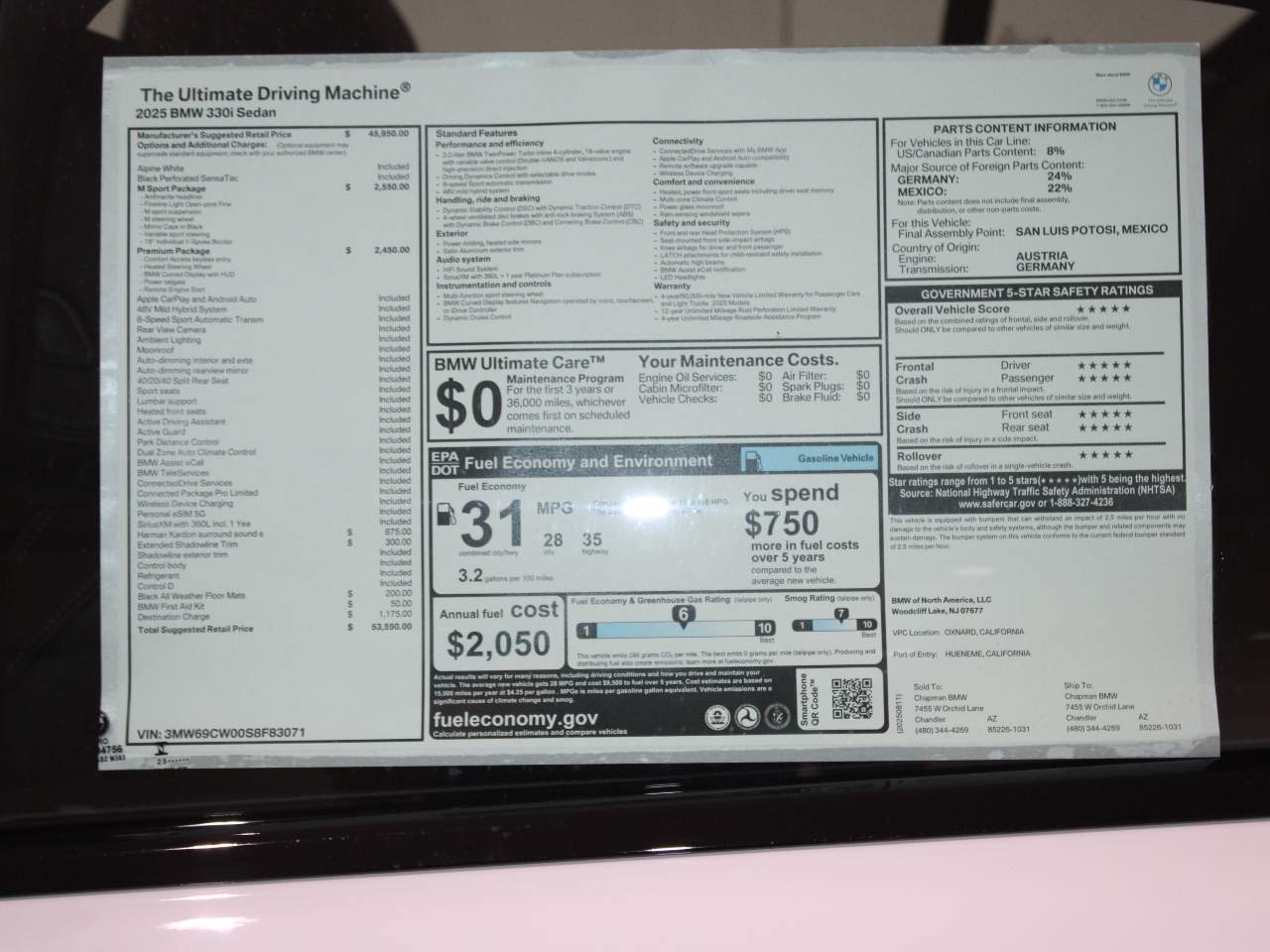Click the combined 31 MPG figure
Screen dimensions: 1270x952
(x=492, y=523)
